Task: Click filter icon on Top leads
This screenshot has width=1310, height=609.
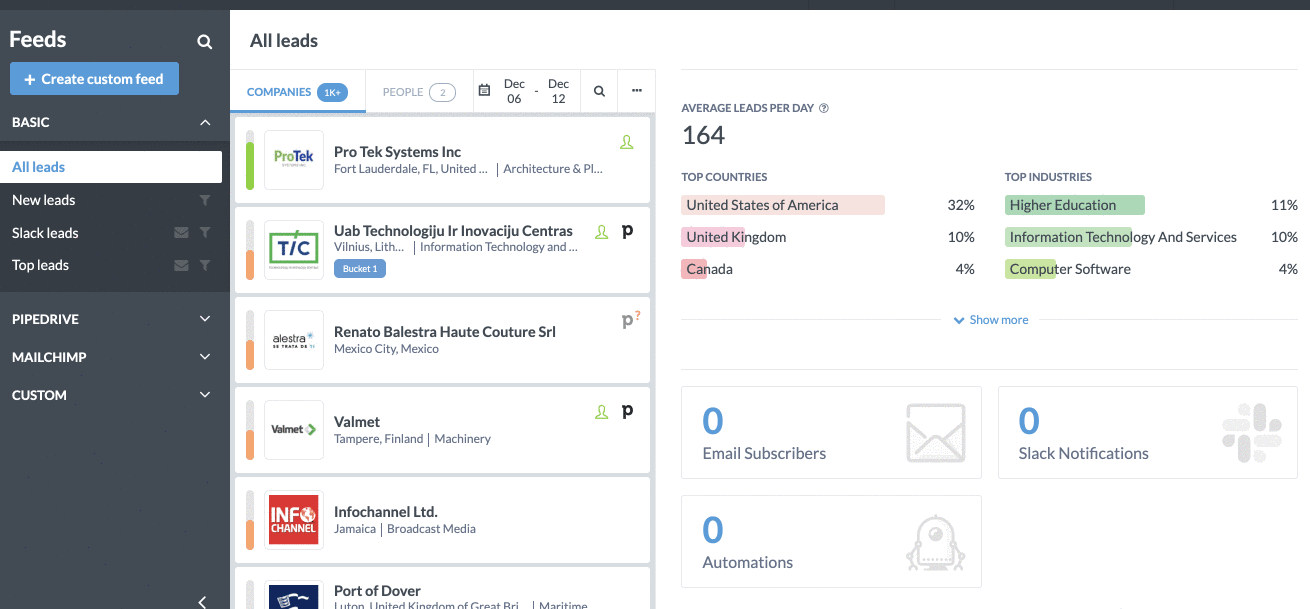Action: pos(205,265)
